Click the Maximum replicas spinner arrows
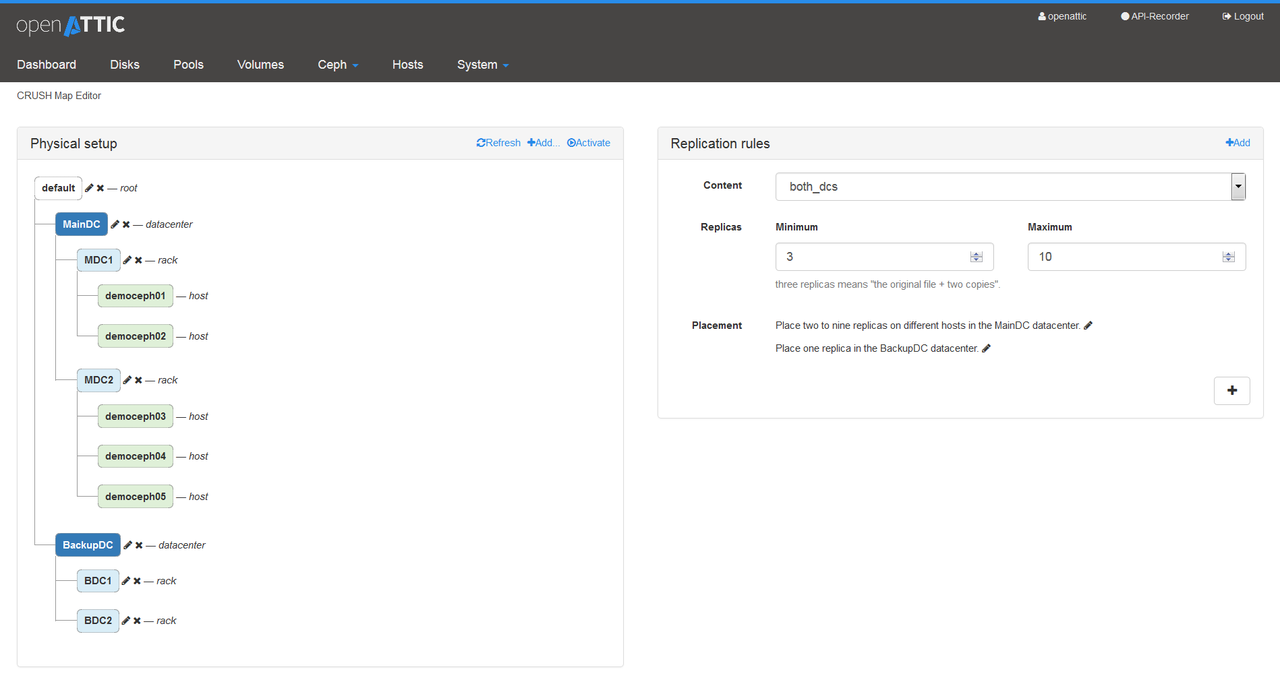1280x684 pixels. coord(1228,257)
